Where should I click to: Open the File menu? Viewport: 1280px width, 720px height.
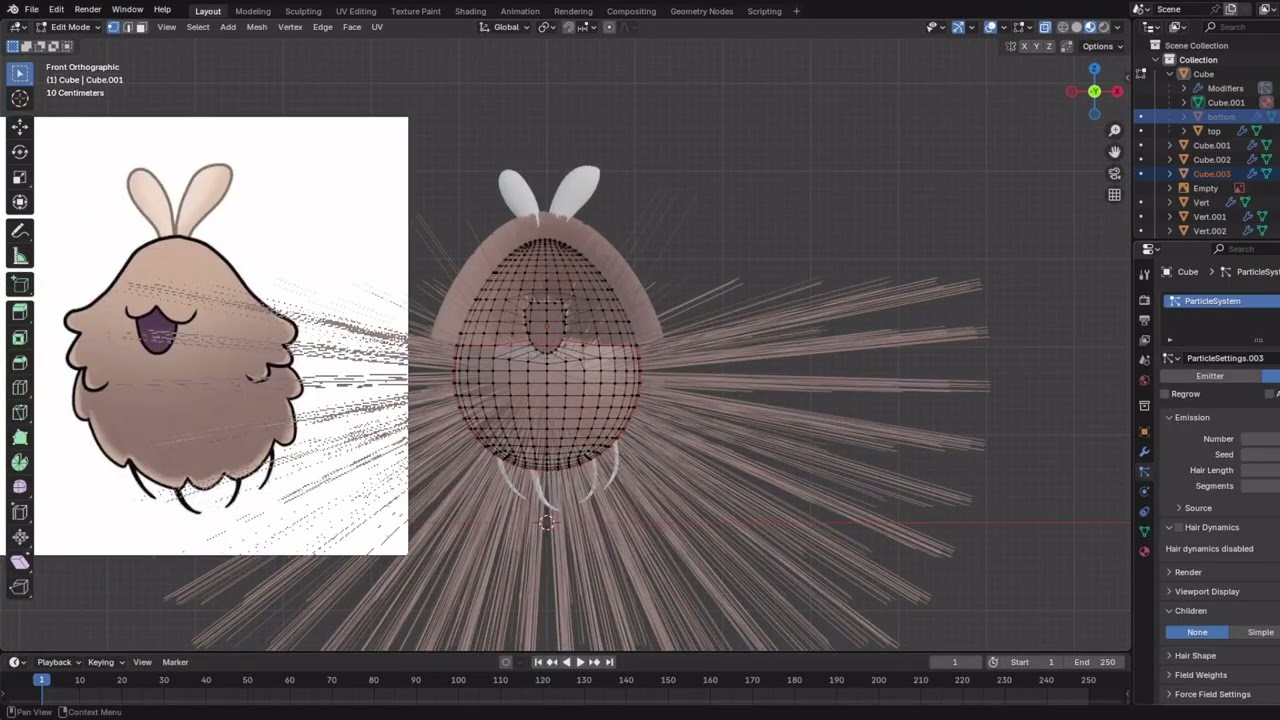click(32, 10)
